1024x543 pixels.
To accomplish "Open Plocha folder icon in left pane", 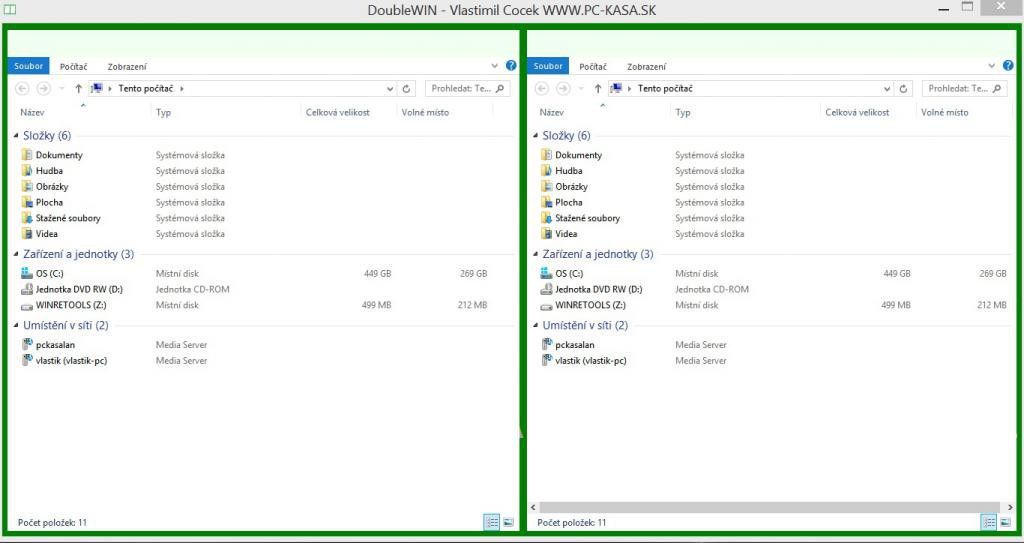I will [27, 202].
